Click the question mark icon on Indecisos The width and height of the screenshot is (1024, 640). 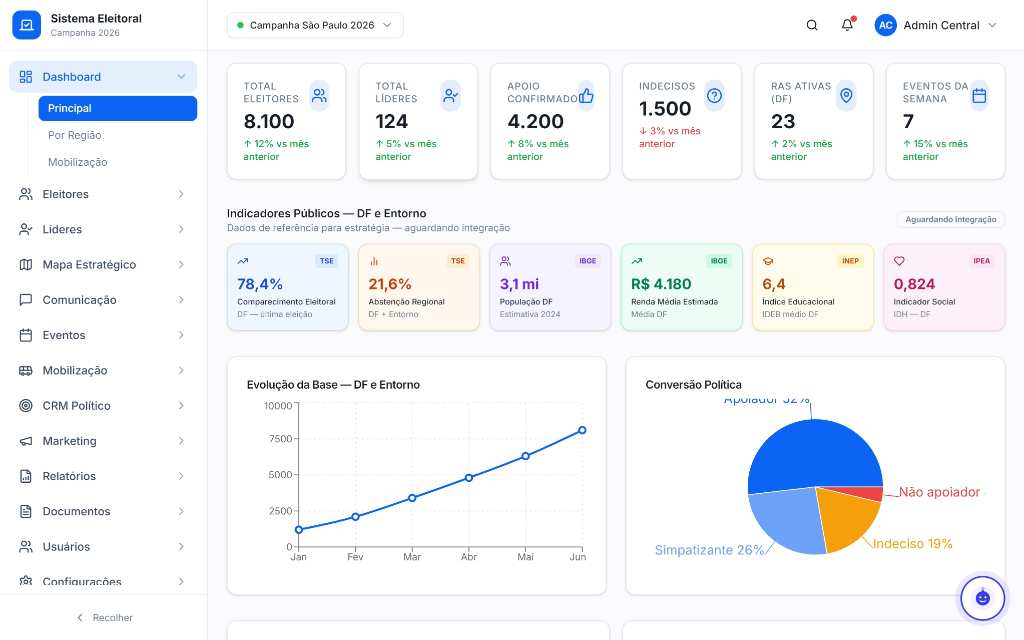coord(714,96)
